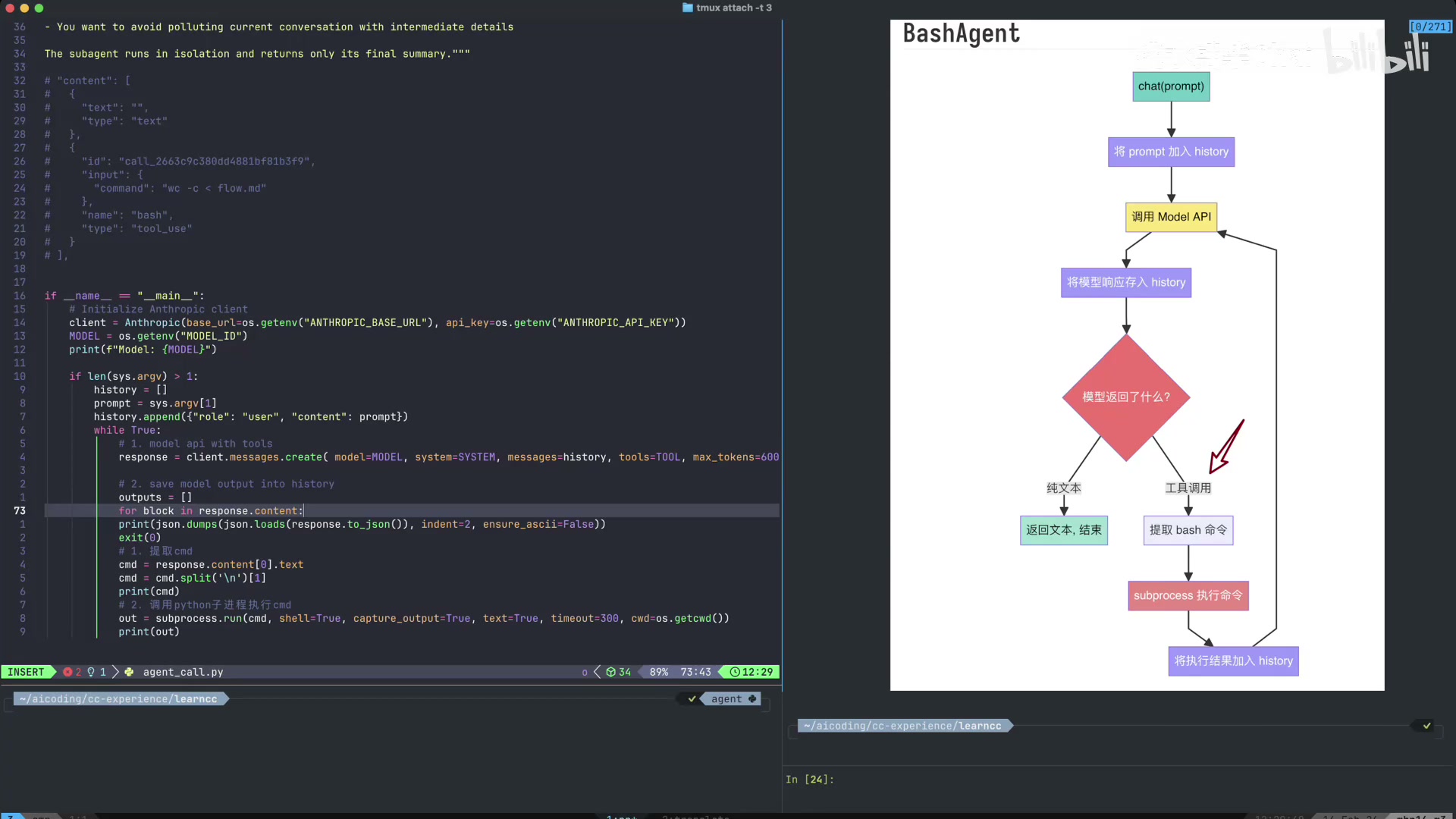Click the cube icon showing 34 in statusline
Viewport: 1456px width, 819px height.
610,673
